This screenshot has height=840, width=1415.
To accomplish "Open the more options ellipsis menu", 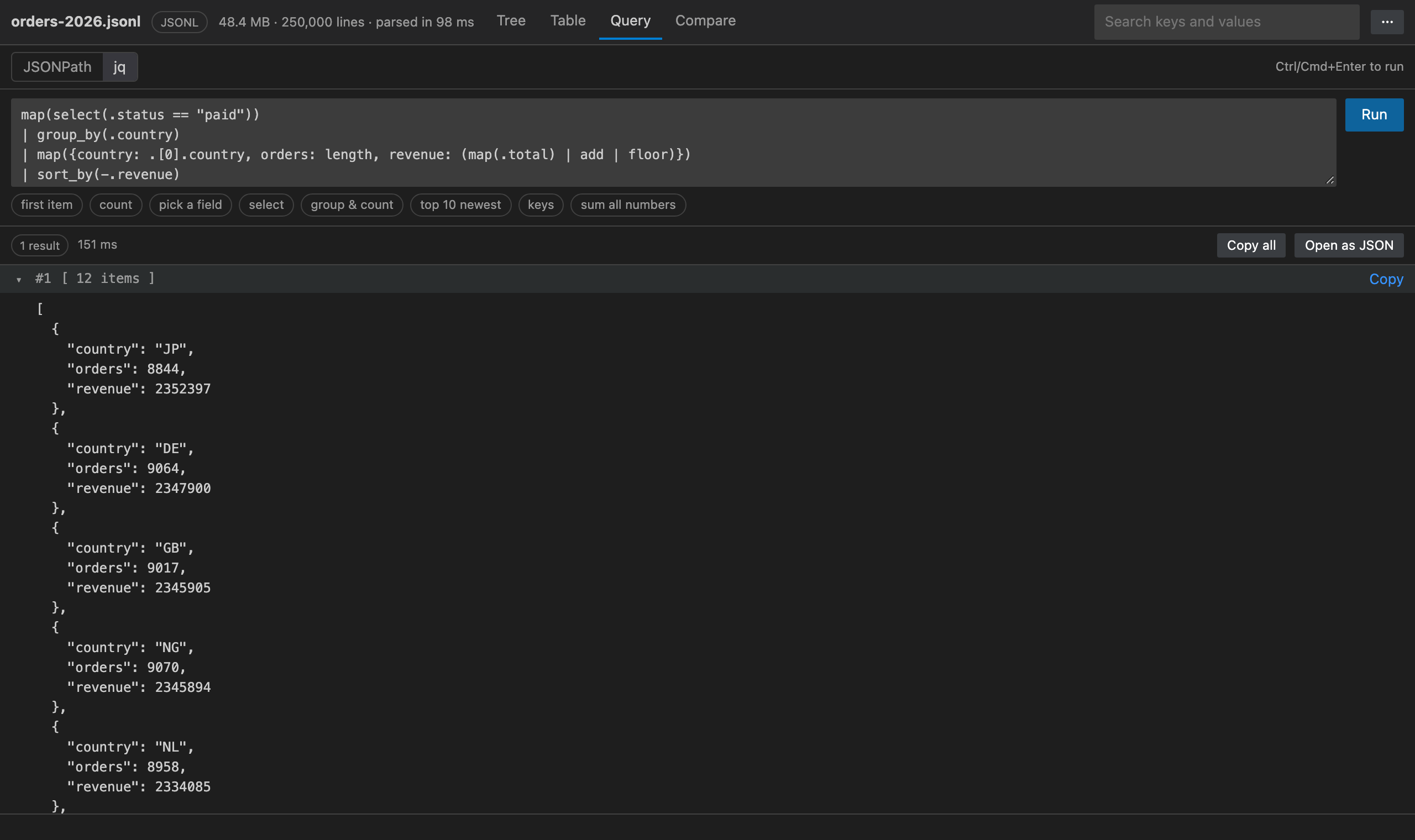I will (x=1387, y=22).
